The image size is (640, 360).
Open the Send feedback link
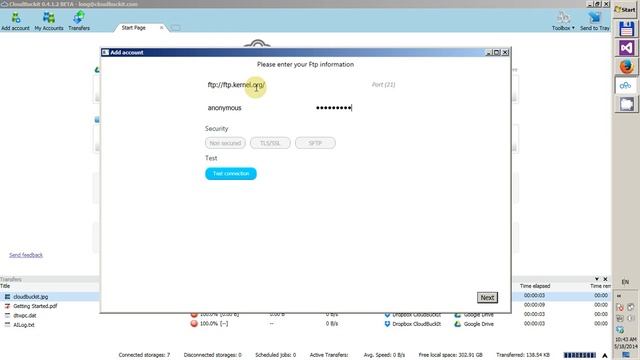coord(26,255)
